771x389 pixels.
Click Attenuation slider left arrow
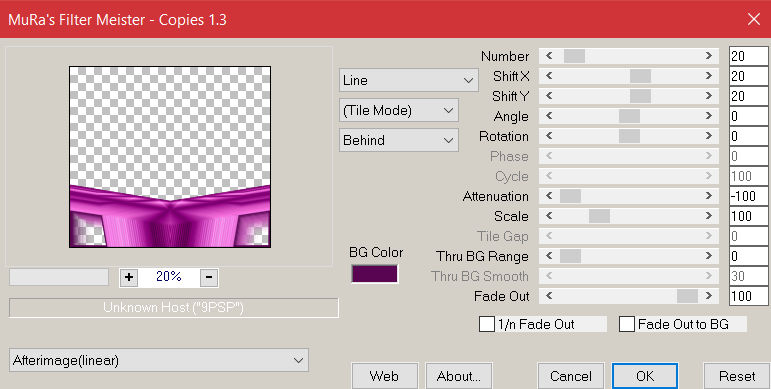[x=549, y=196]
